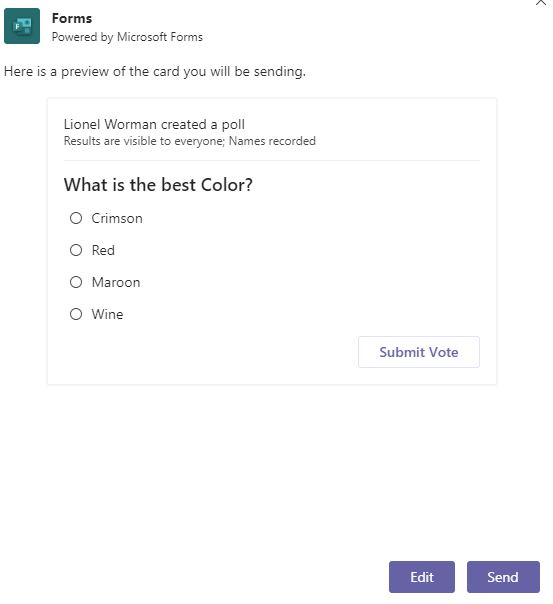Choose the Red radio button
The image size is (553, 604).
pyautogui.click(x=76, y=250)
